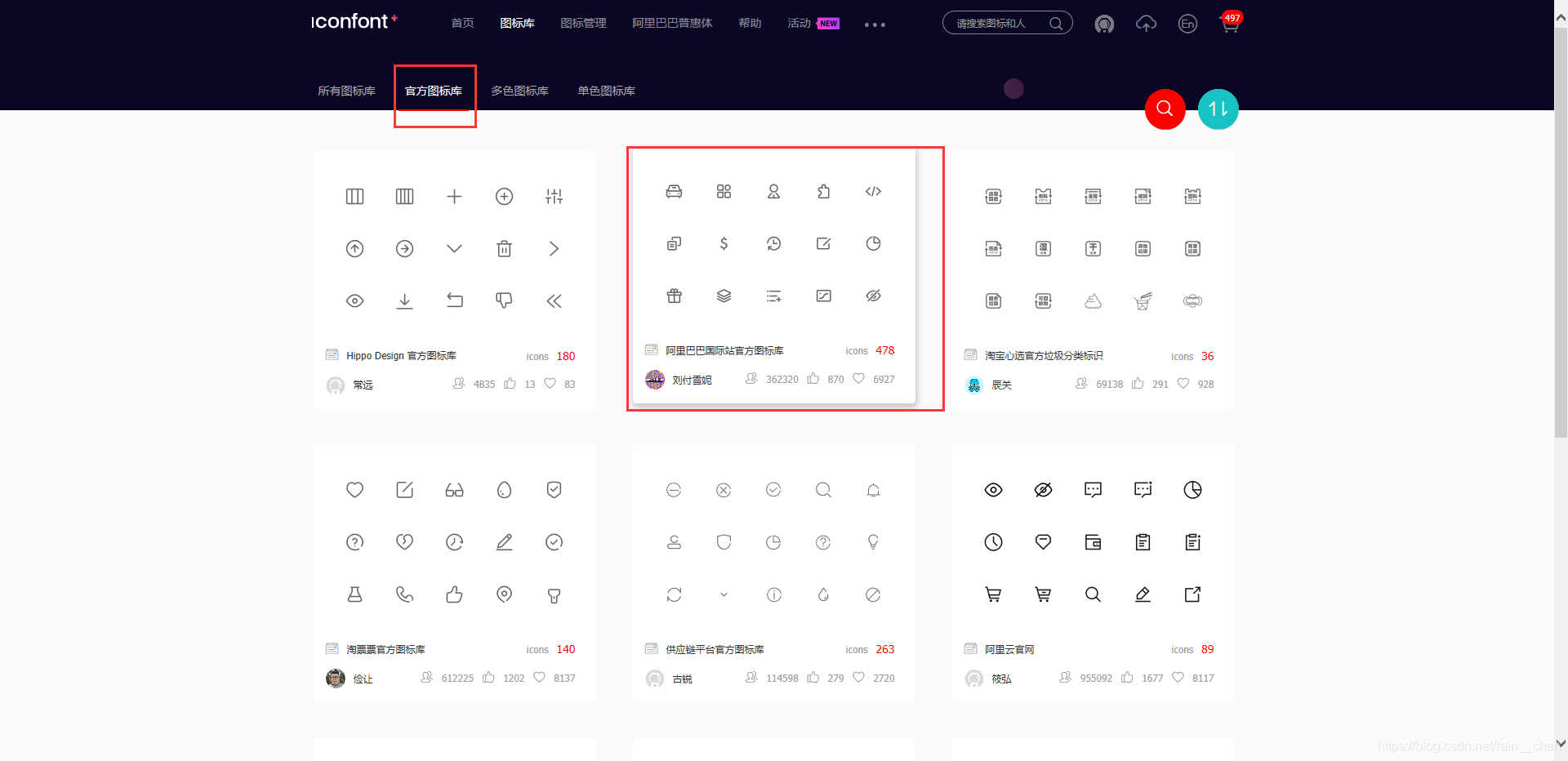Switch to the 多色图标库 tab
The image size is (1568, 761).
pos(519,91)
